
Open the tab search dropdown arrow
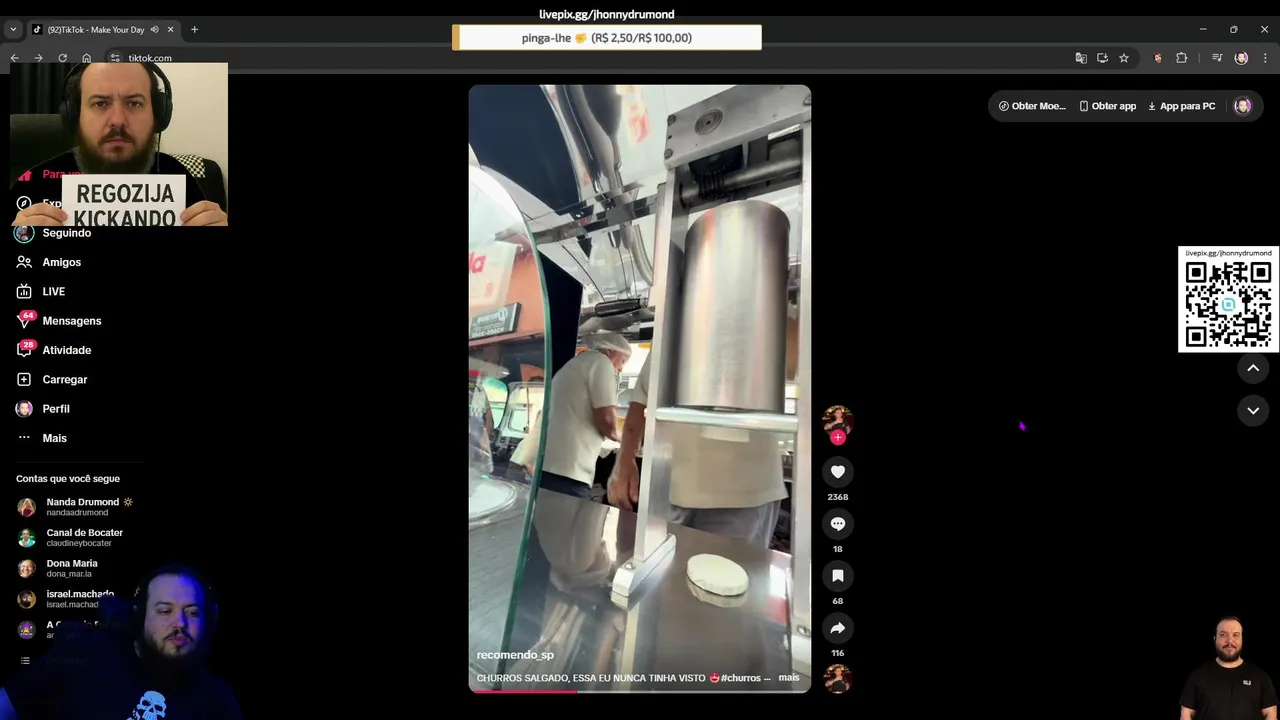click(x=13, y=30)
